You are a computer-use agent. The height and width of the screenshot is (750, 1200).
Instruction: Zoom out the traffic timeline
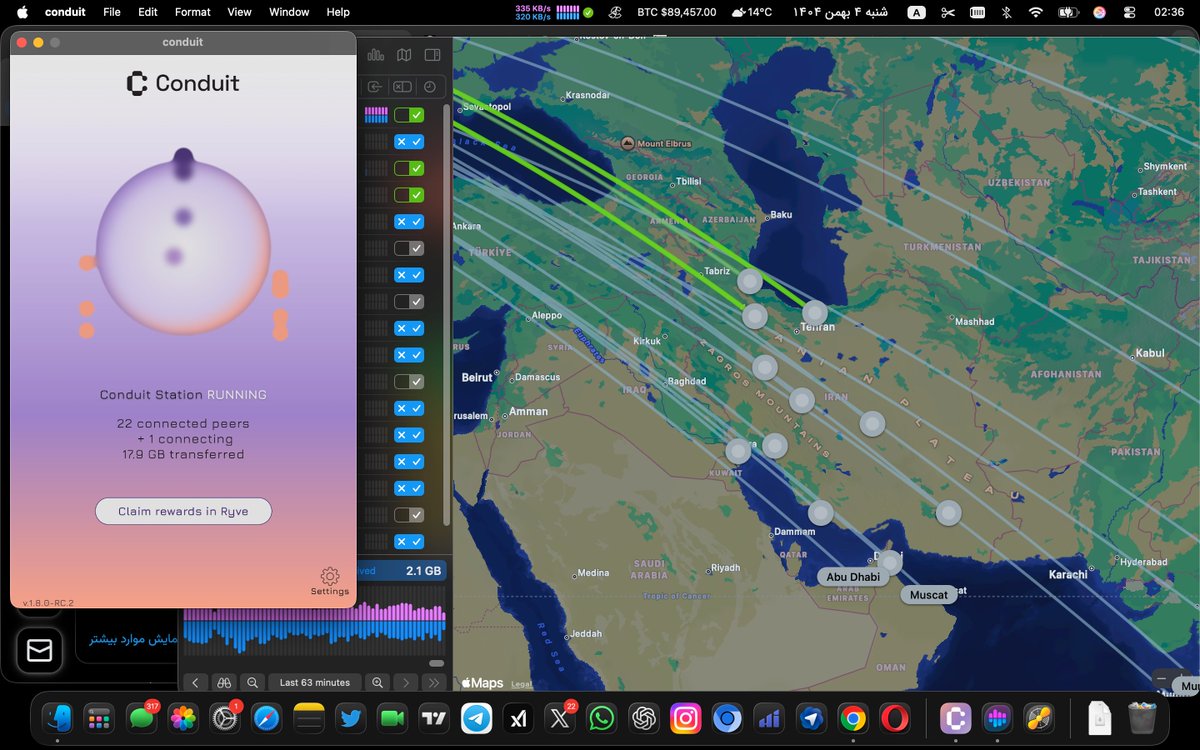253,683
